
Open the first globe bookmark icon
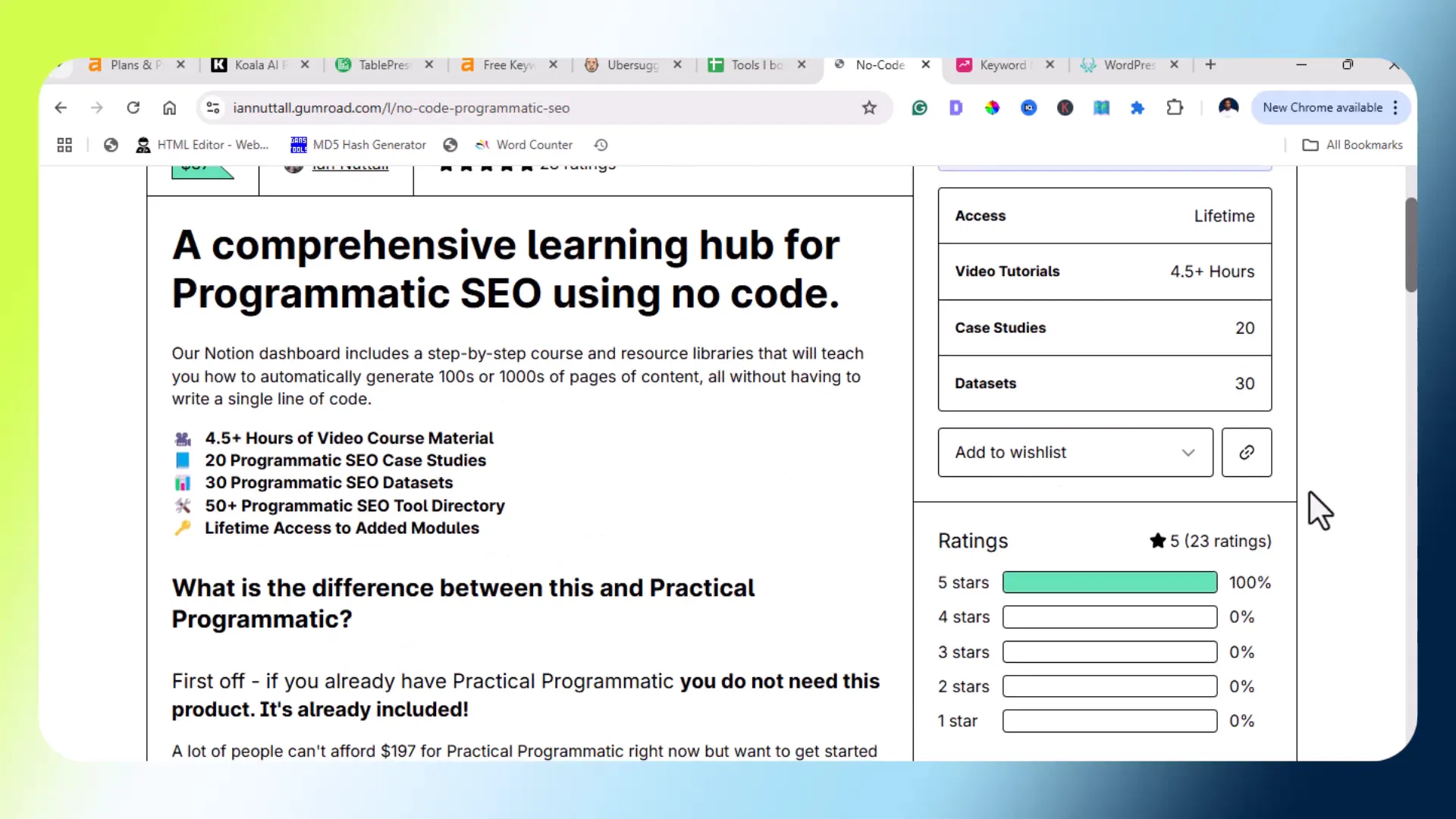point(111,145)
